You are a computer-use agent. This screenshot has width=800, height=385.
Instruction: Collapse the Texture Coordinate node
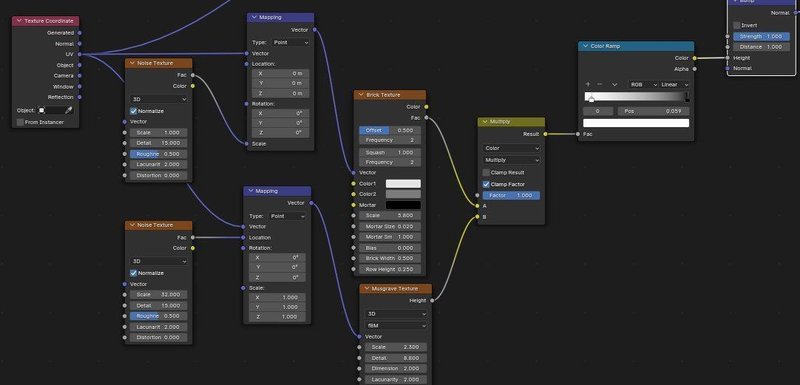[19, 21]
